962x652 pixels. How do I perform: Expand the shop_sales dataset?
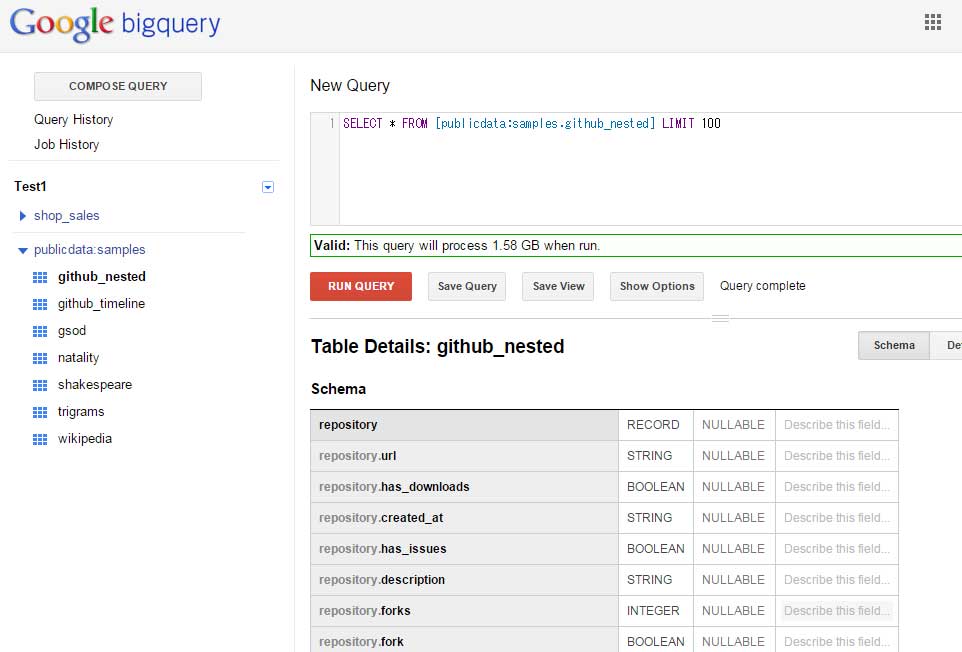[23, 216]
